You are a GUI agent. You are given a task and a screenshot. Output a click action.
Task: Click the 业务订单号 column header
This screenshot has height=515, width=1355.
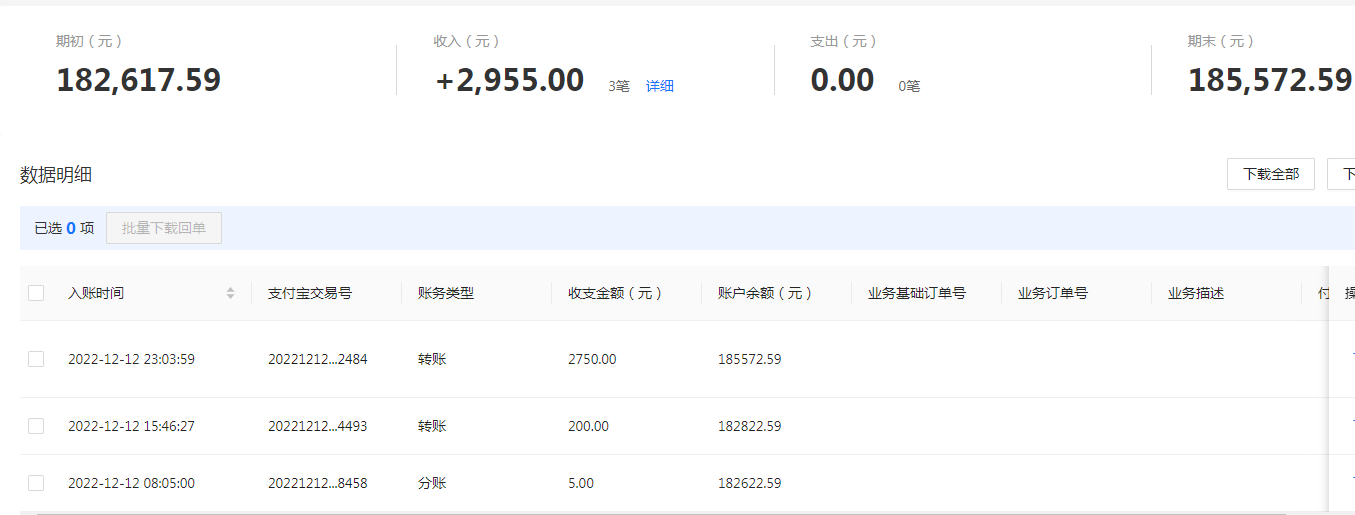coord(1053,293)
